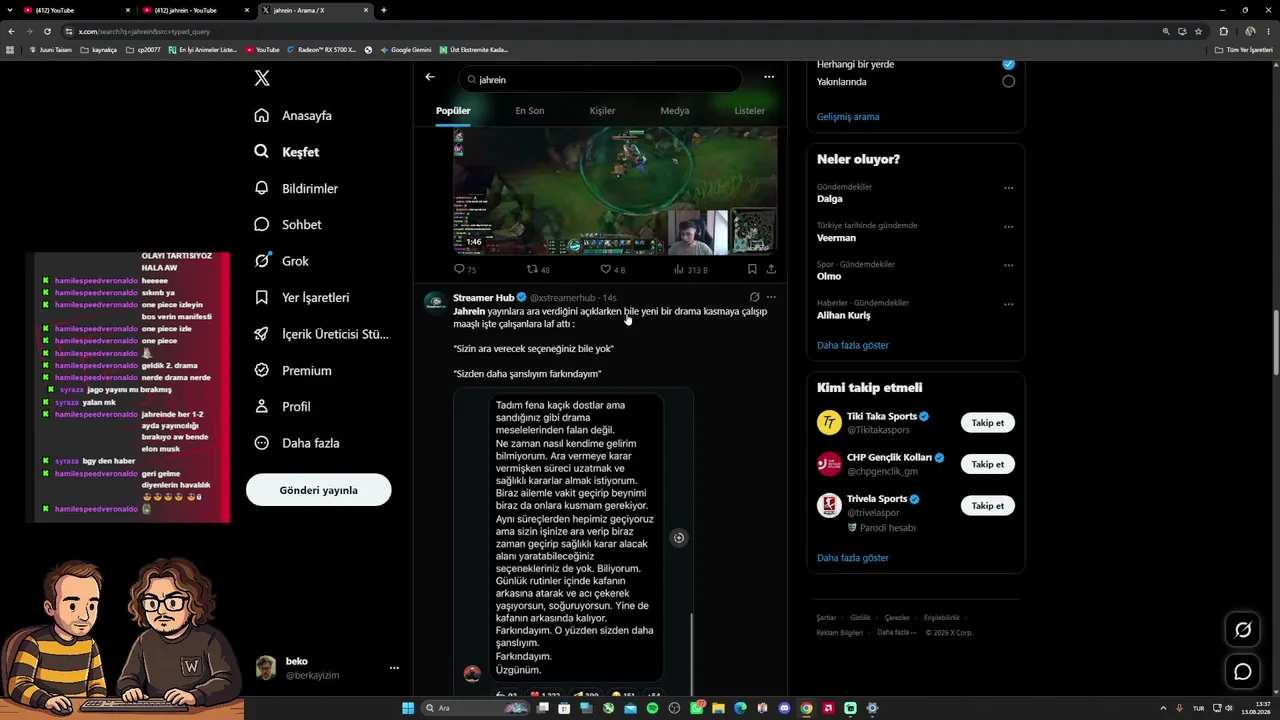Click the X logo in the sidebar

click(x=262, y=78)
